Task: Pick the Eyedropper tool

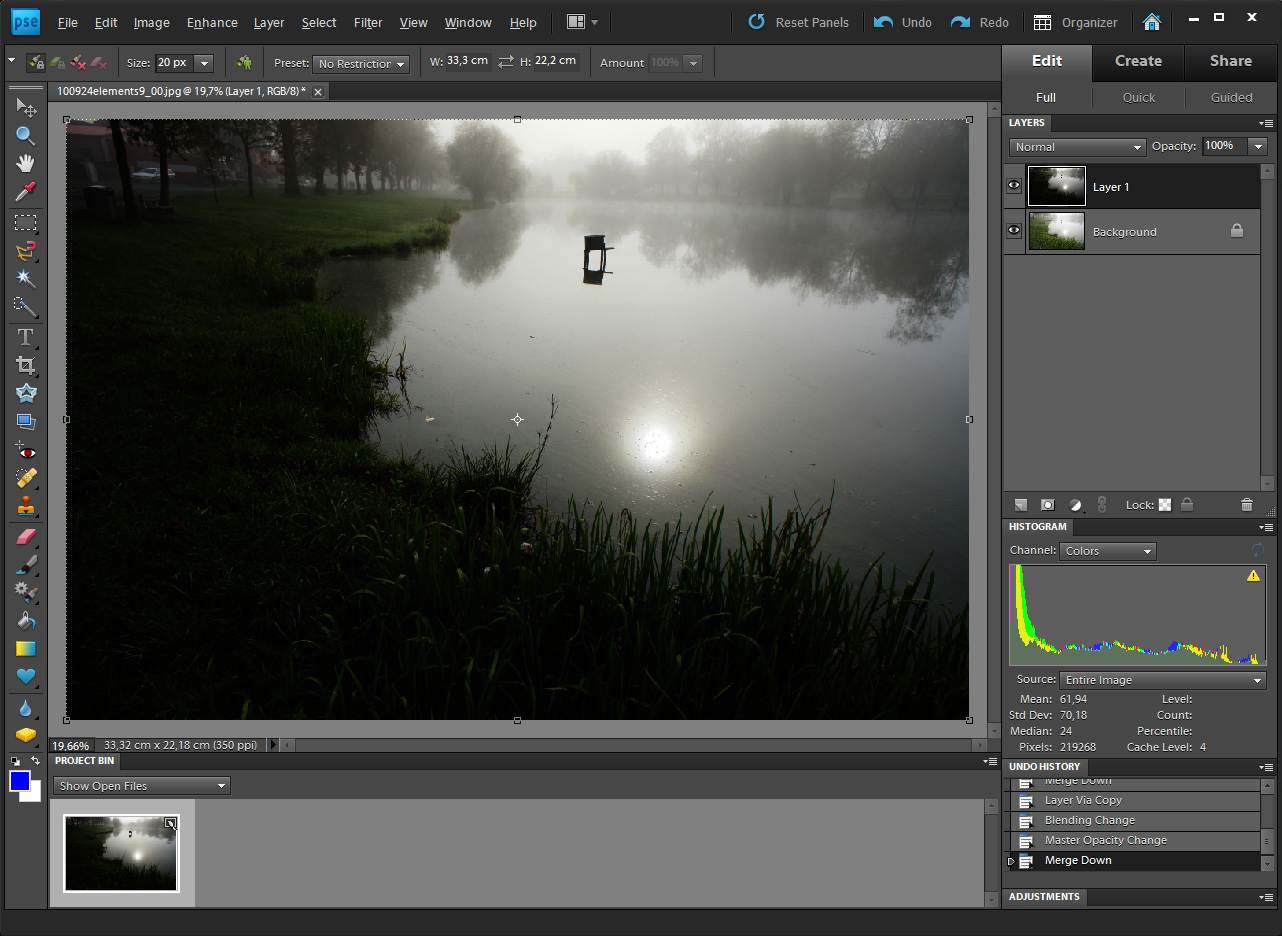Action: coord(26,191)
